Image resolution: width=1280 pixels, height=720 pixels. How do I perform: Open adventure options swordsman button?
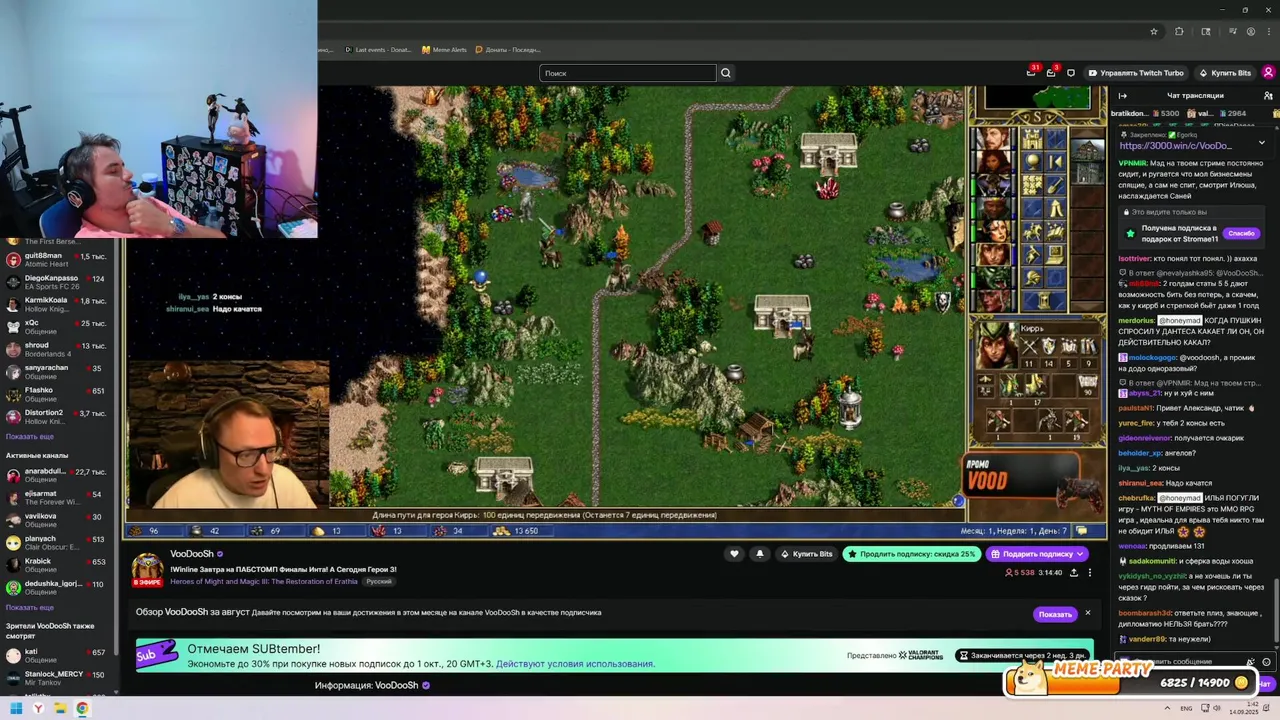tap(1032, 254)
